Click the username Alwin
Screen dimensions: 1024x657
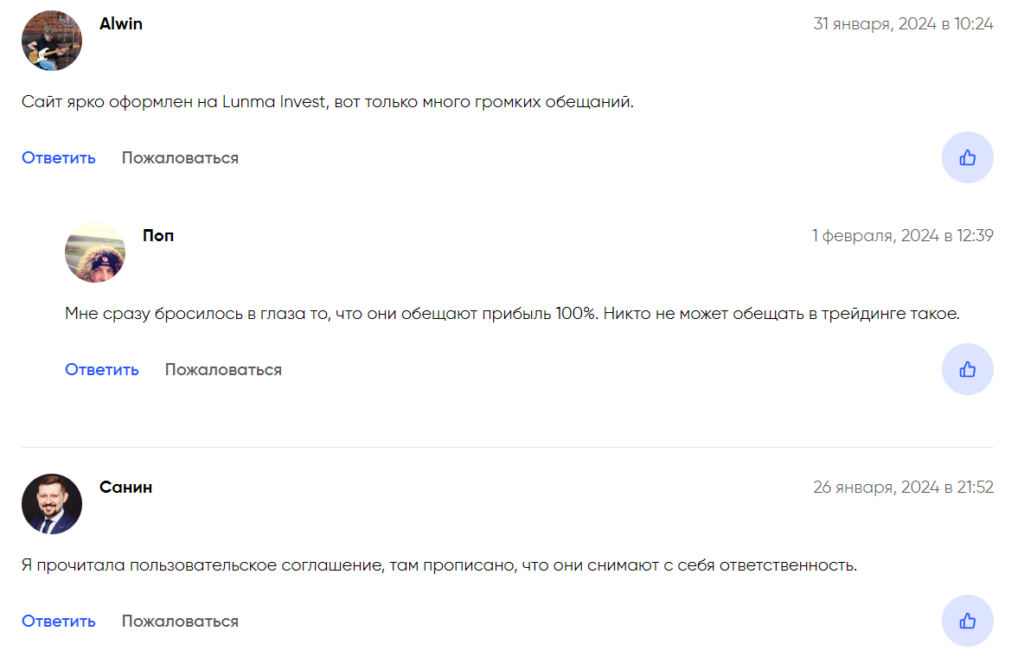[120, 23]
